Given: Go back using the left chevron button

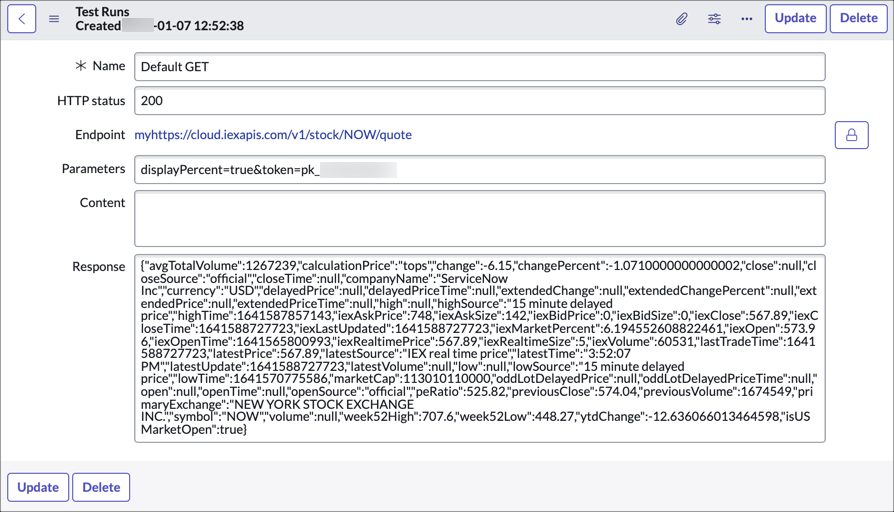Looking at the screenshot, I should click(x=22, y=19).
